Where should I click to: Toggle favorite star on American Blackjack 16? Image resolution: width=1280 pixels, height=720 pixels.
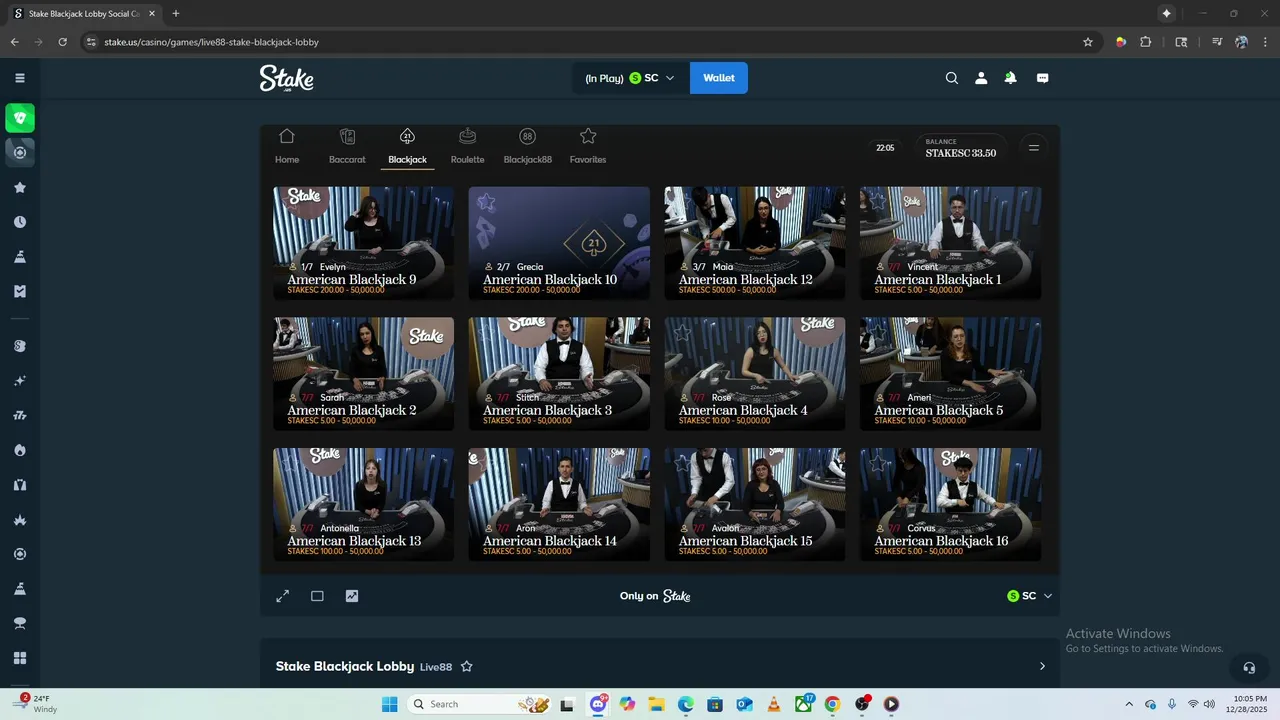tap(878, 464)
